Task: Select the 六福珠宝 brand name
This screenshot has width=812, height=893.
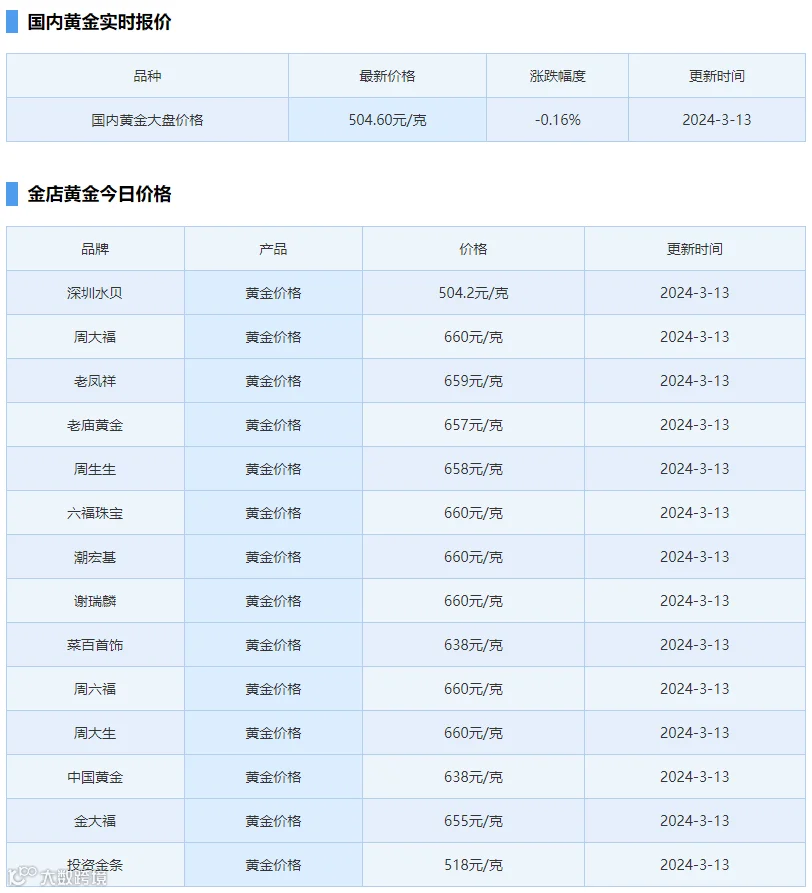Action: [x=95, y=513]
